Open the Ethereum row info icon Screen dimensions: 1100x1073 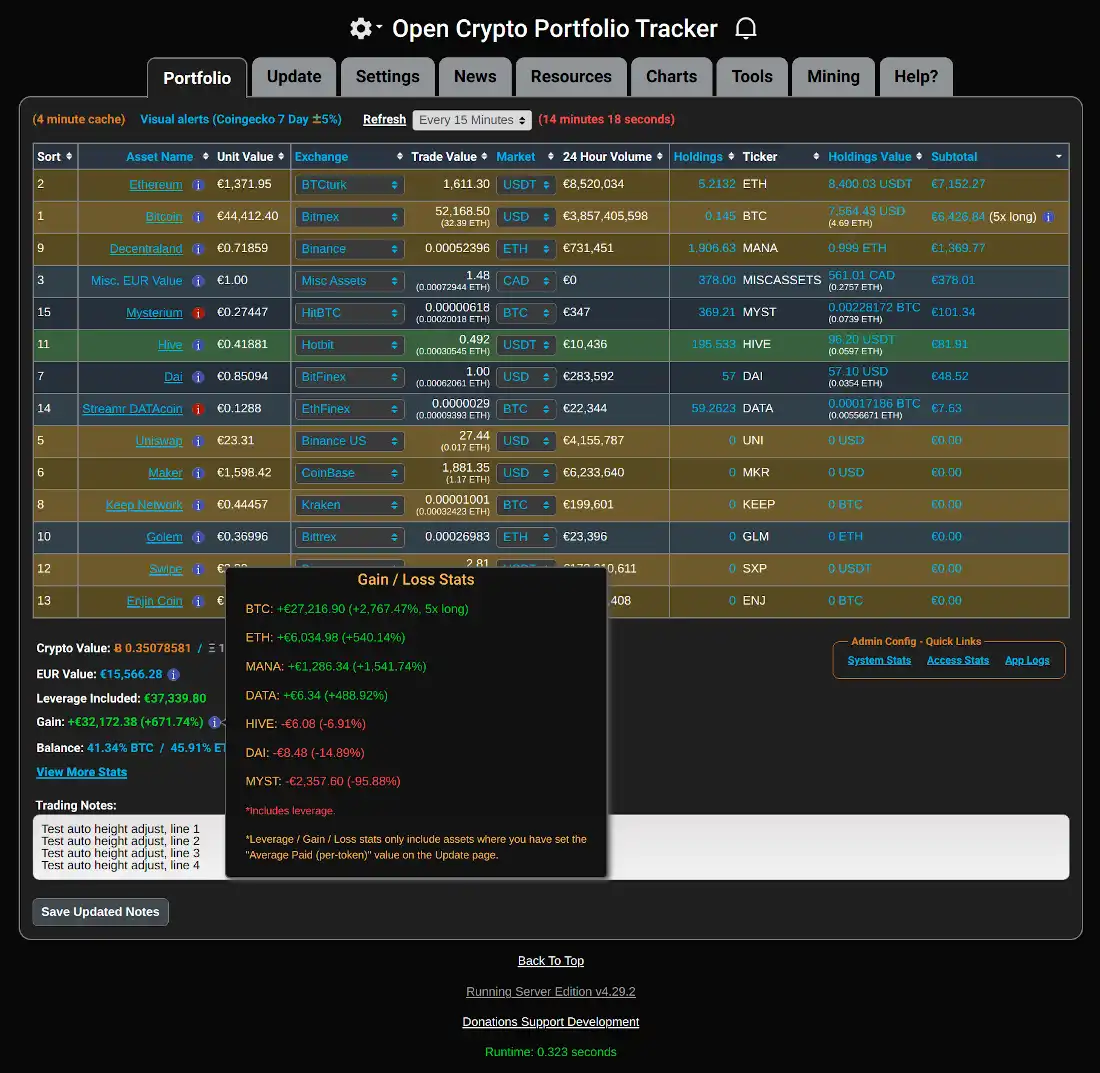point(199,185)
